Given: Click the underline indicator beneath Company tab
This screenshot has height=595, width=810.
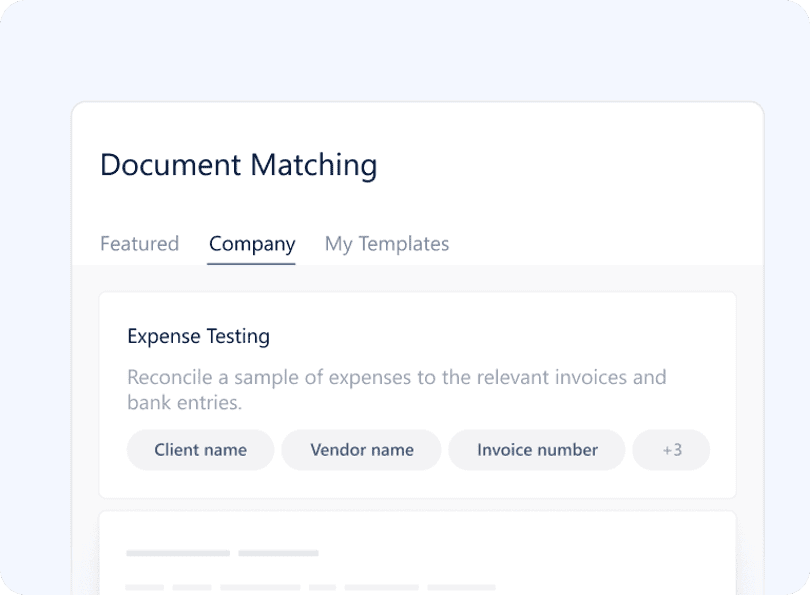Looking at the screenshot, I should pos(251,263).
